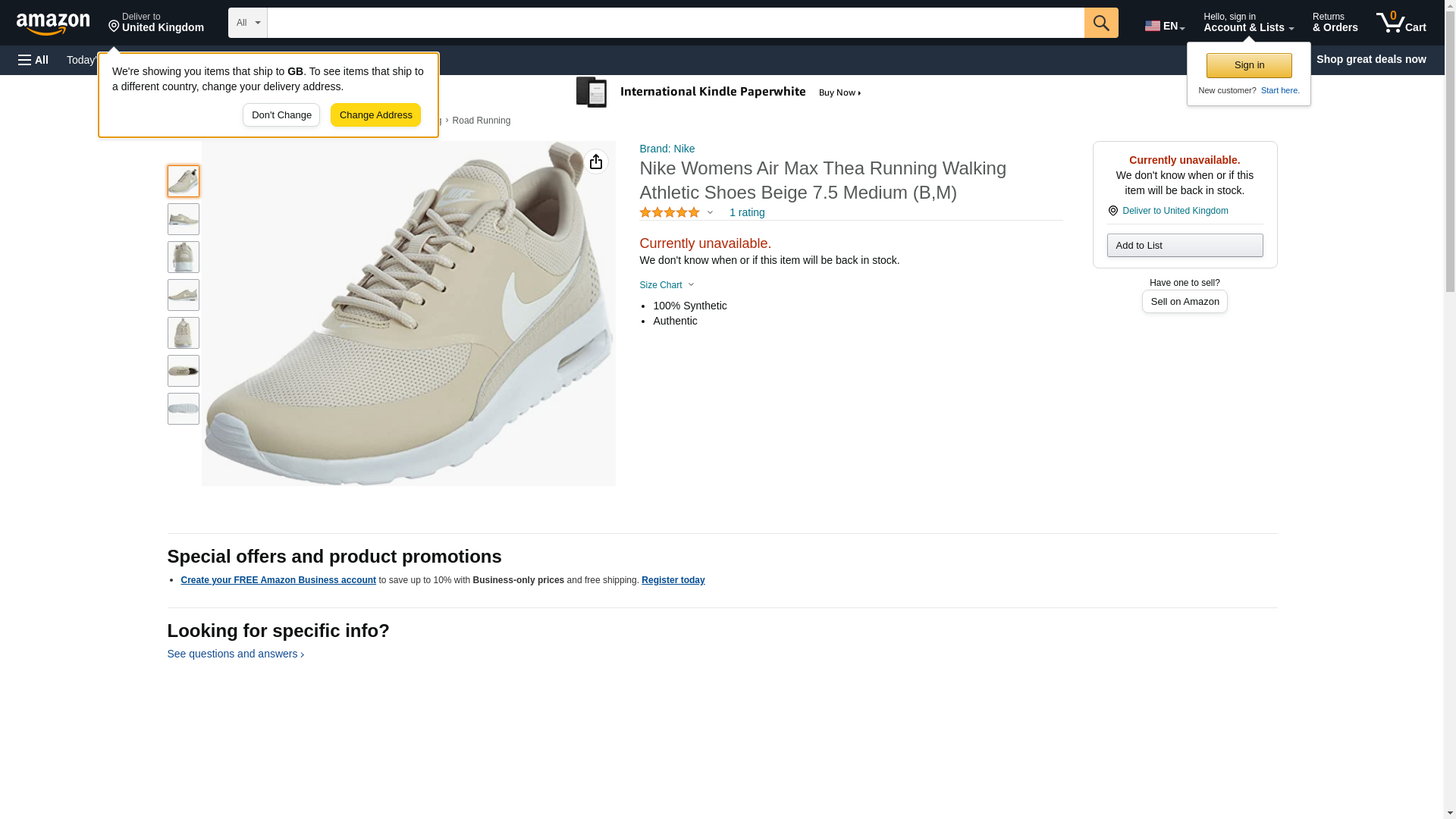Open Account & Lists menu
Image resolution: width=1456 pixels, height=819 pixels.
tap(1247, 23)
